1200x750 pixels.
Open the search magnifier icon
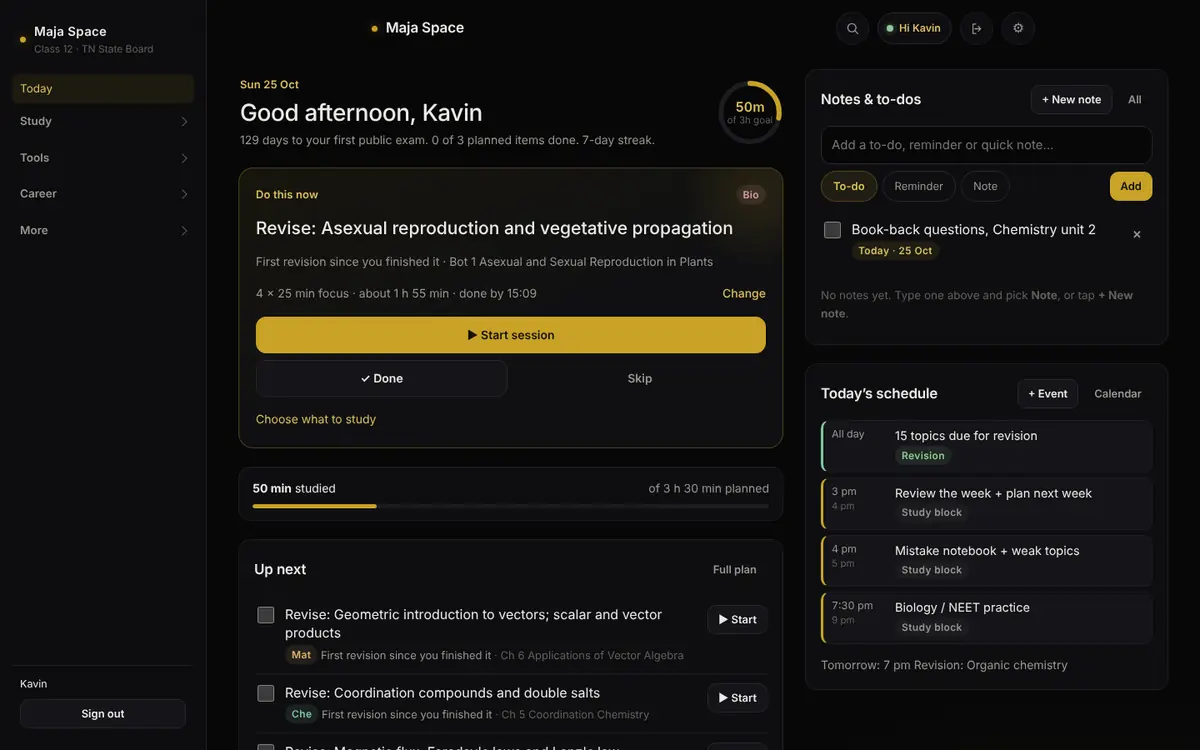[x=852, y=28]
